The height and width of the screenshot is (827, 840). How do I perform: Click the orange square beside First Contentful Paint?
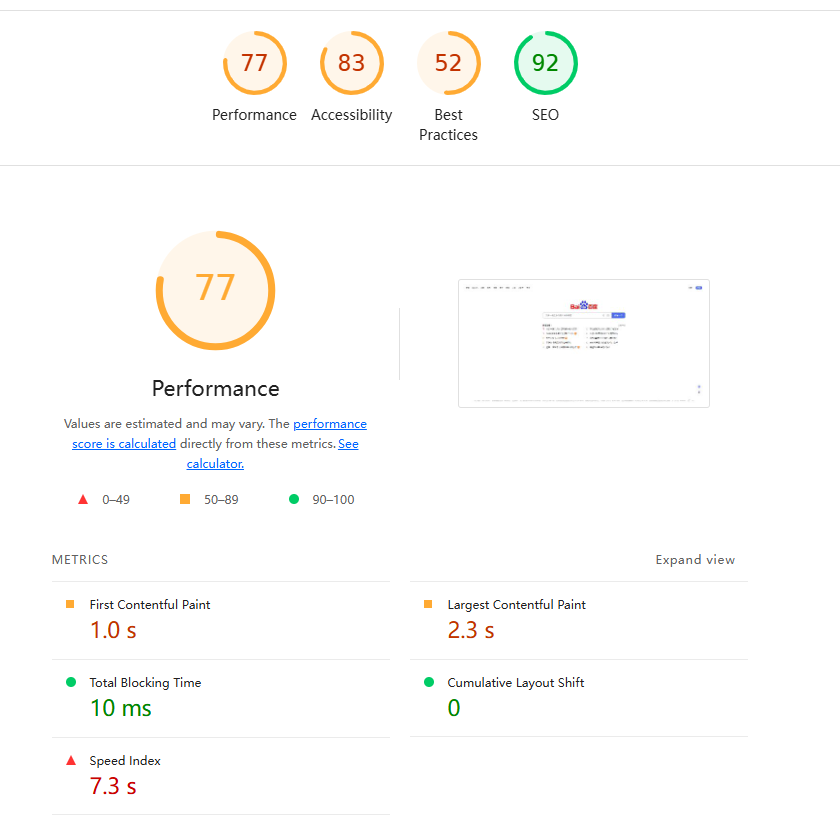[70, 604]
